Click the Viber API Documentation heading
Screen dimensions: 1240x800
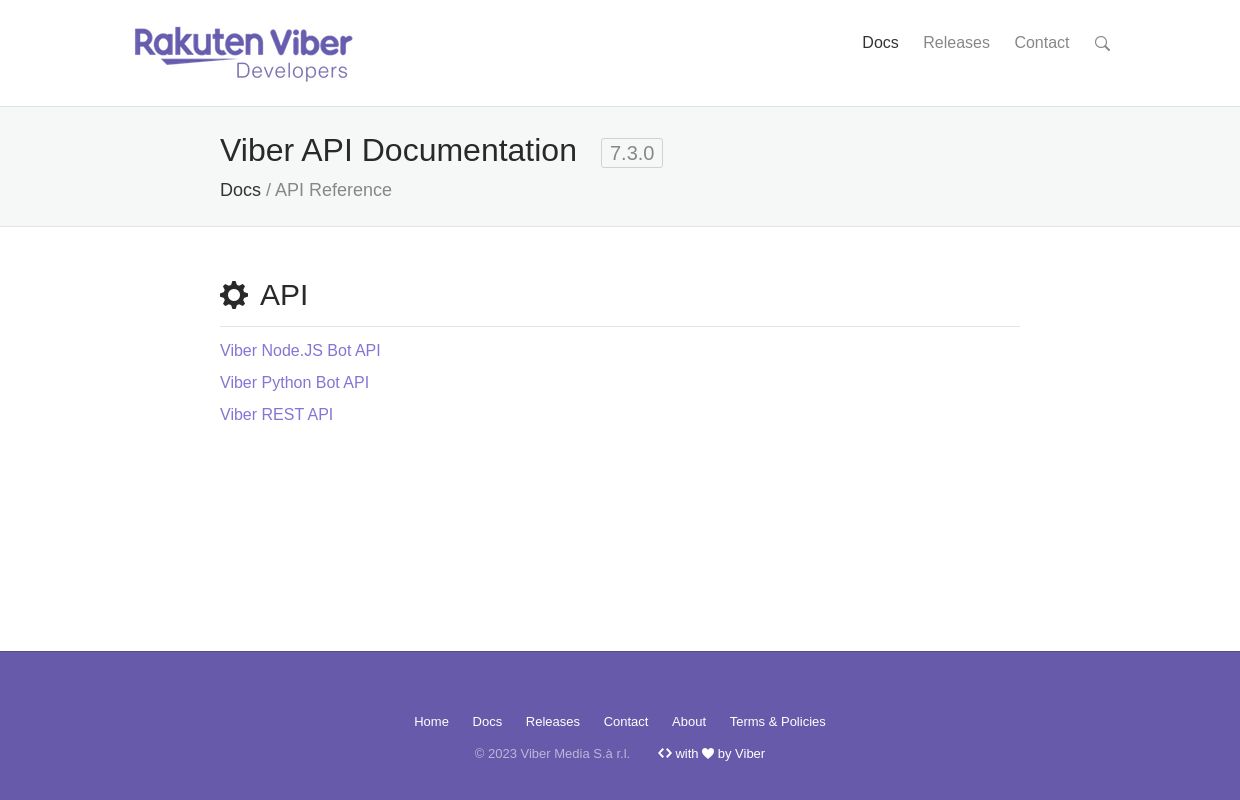398,150
